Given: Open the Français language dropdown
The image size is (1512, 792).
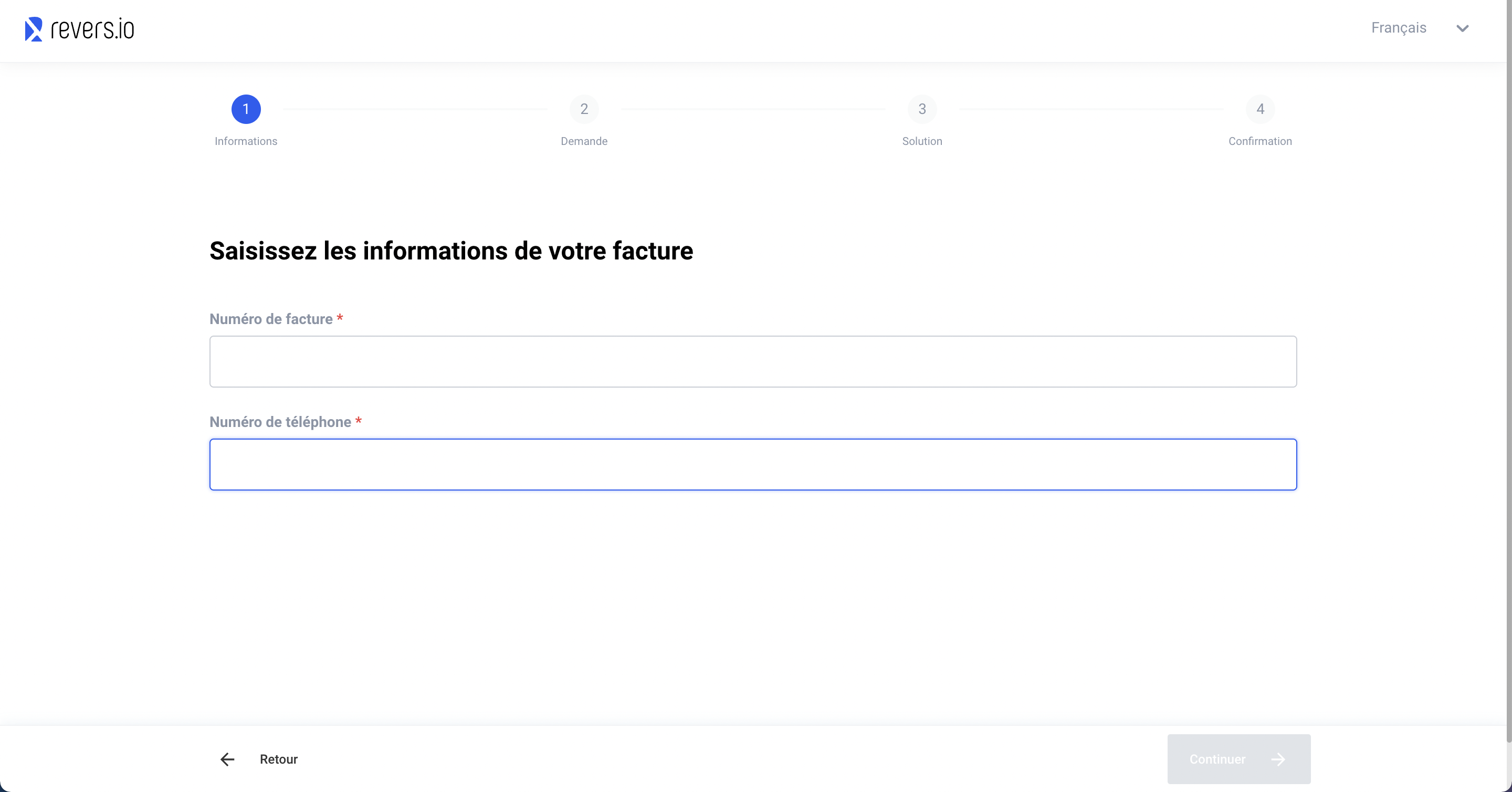Looking at the screenshot, I should click(x=1398, y=28).
